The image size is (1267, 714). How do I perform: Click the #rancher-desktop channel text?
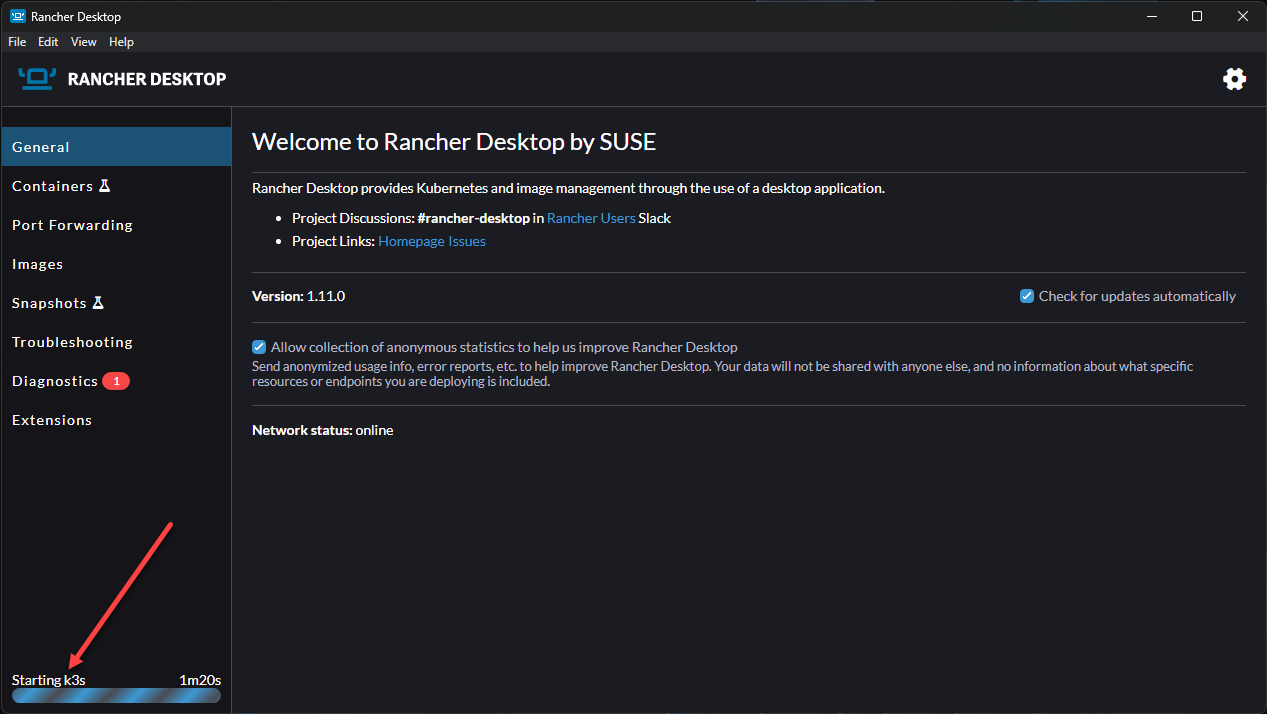pos(473,218)
